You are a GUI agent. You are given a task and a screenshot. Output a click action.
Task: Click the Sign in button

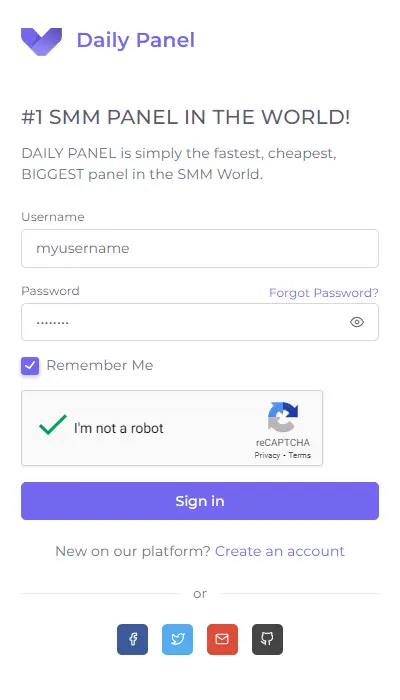click(200, 501)
